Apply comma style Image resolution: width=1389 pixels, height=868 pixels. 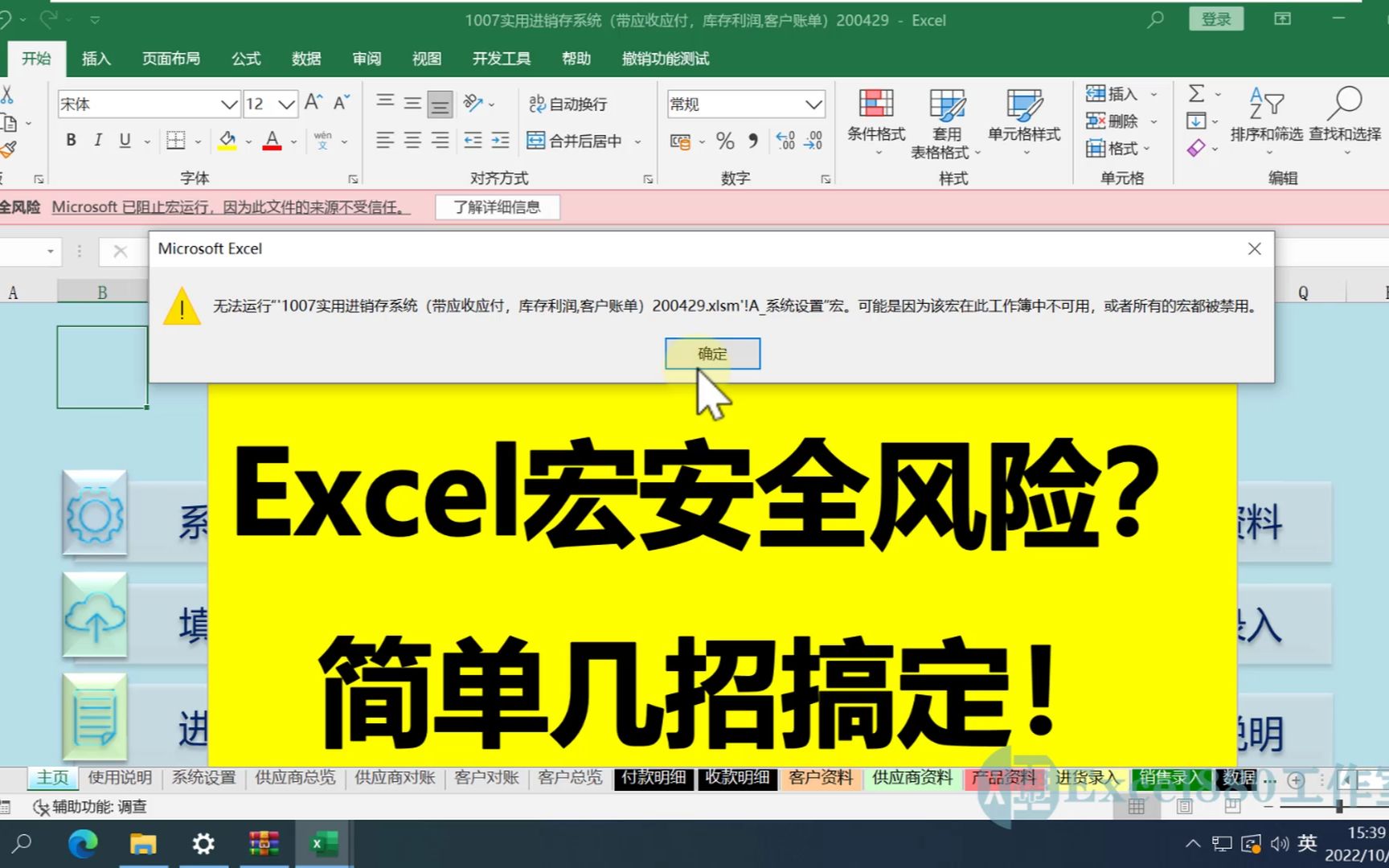753,141
